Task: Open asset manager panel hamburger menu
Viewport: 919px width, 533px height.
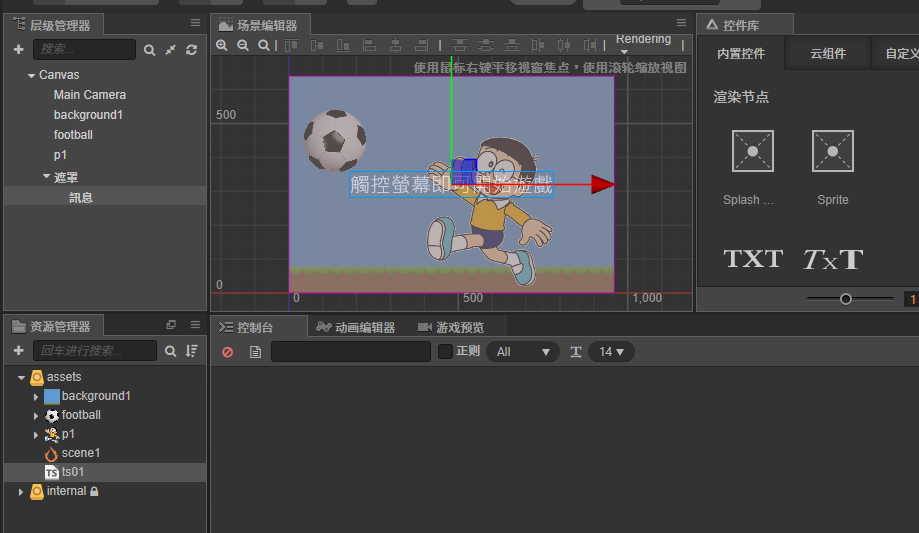Action: 195,324
